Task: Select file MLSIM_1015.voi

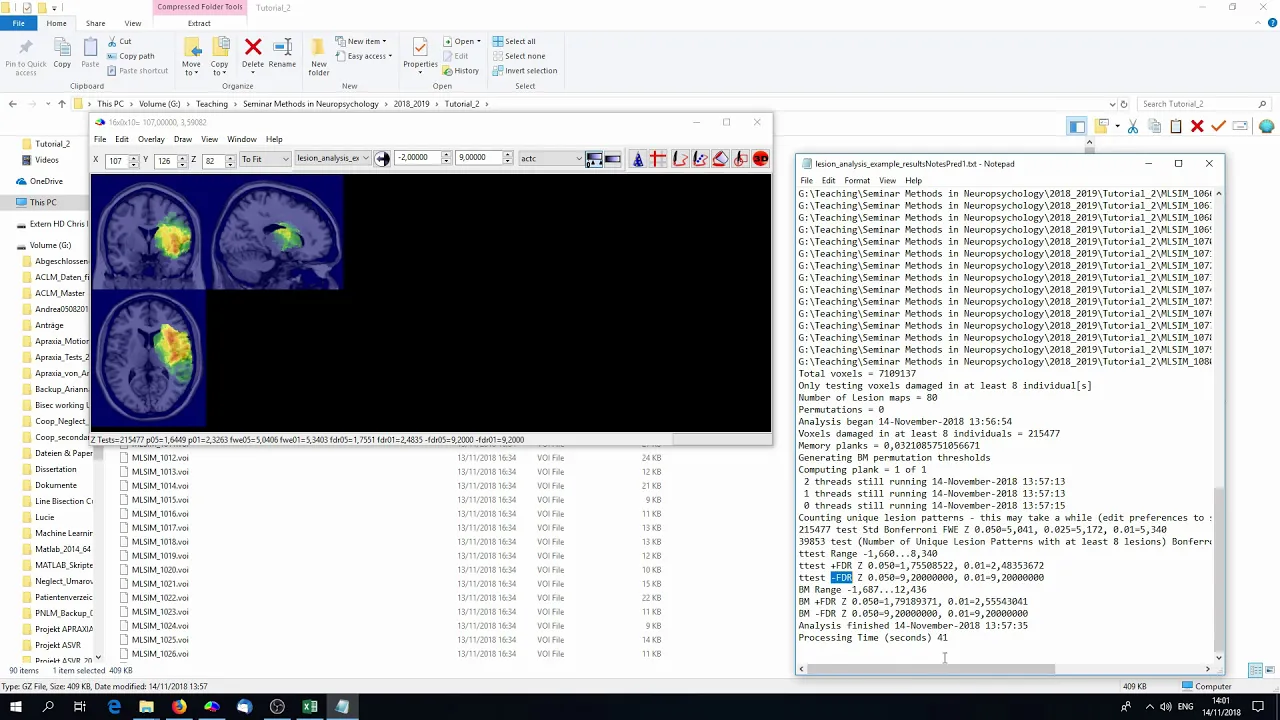Action: [x=160, y=500]
